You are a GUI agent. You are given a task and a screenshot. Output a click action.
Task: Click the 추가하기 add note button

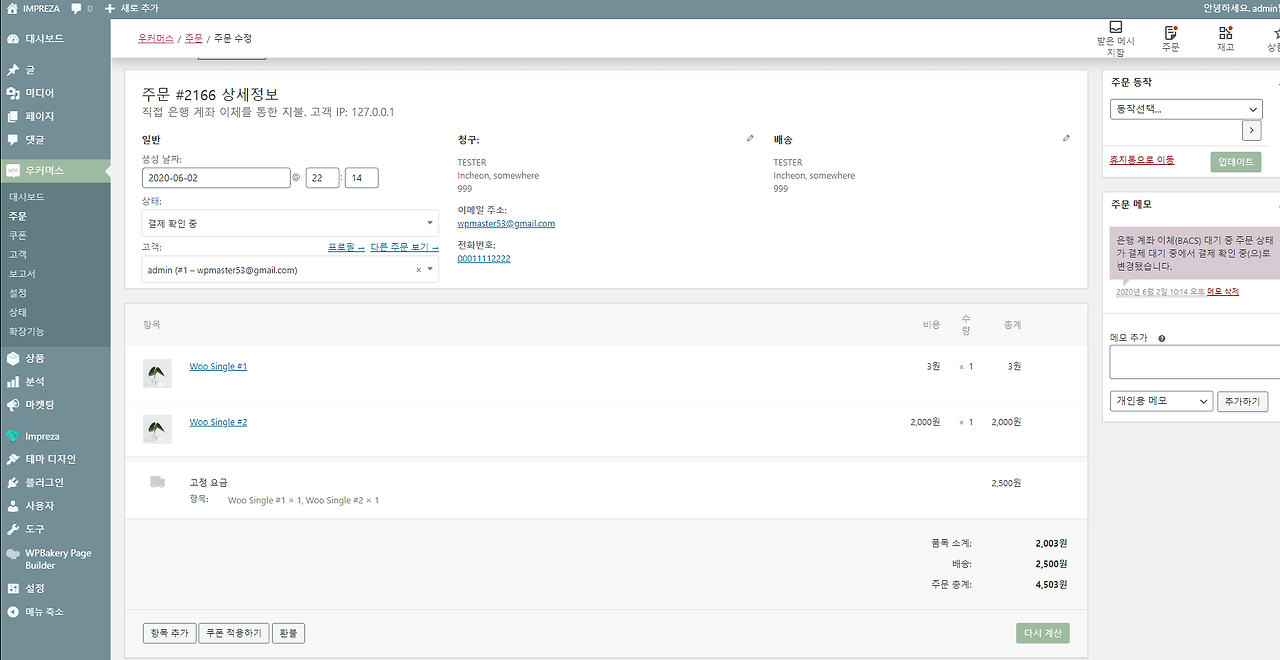1243,401
